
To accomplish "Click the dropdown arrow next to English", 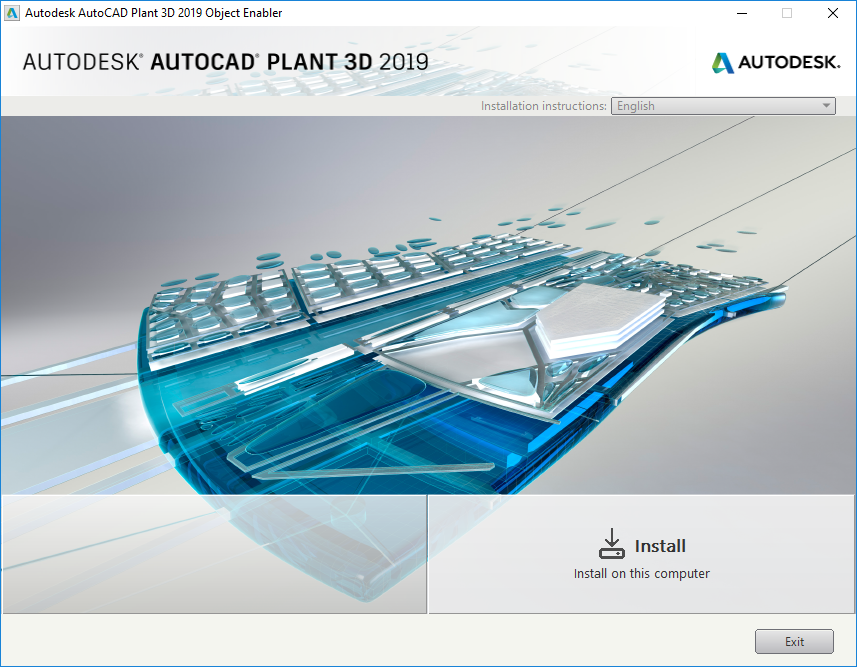I will pyautogui.click(x=826, y=106).
